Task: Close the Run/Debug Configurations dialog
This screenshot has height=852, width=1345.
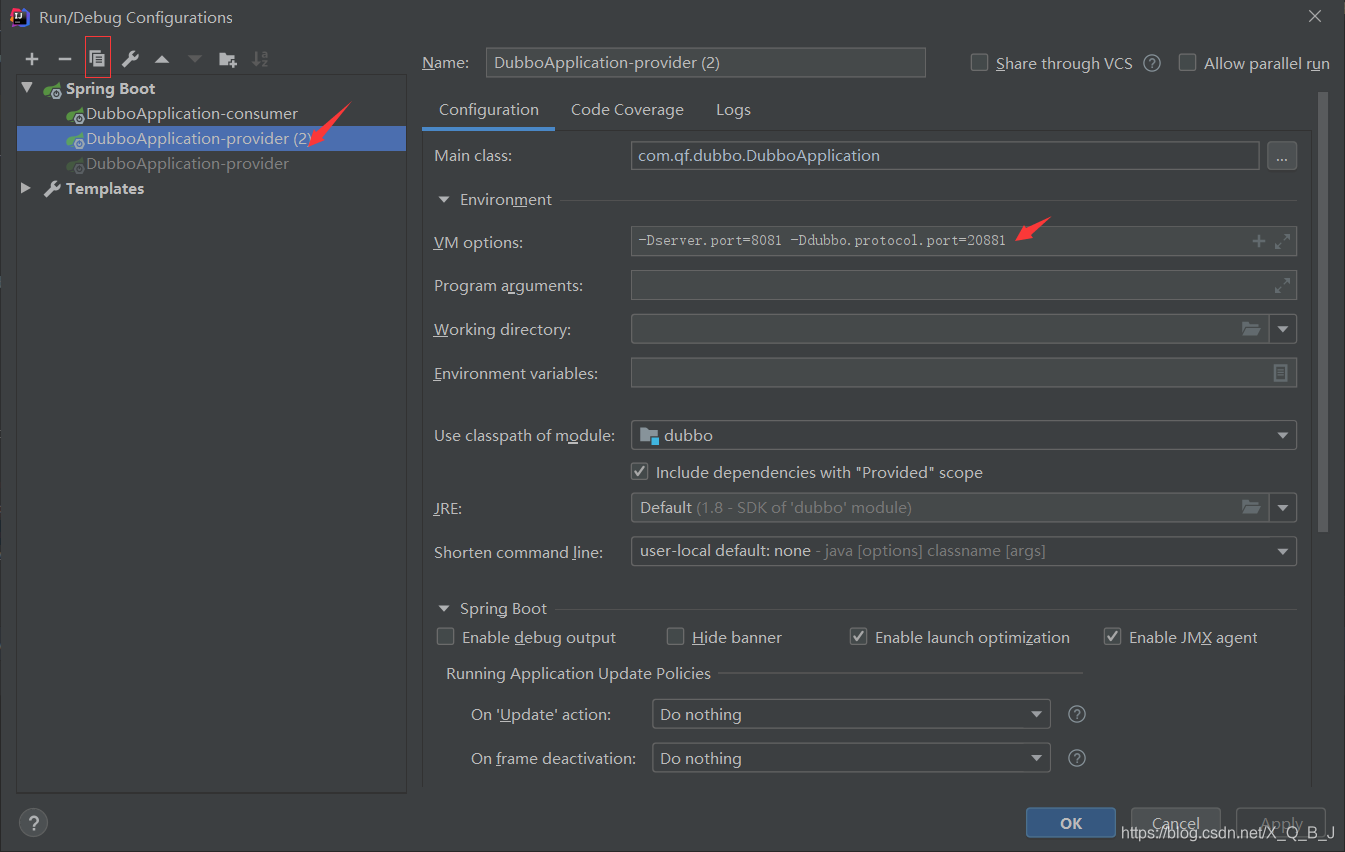Action: [1315, 16]
